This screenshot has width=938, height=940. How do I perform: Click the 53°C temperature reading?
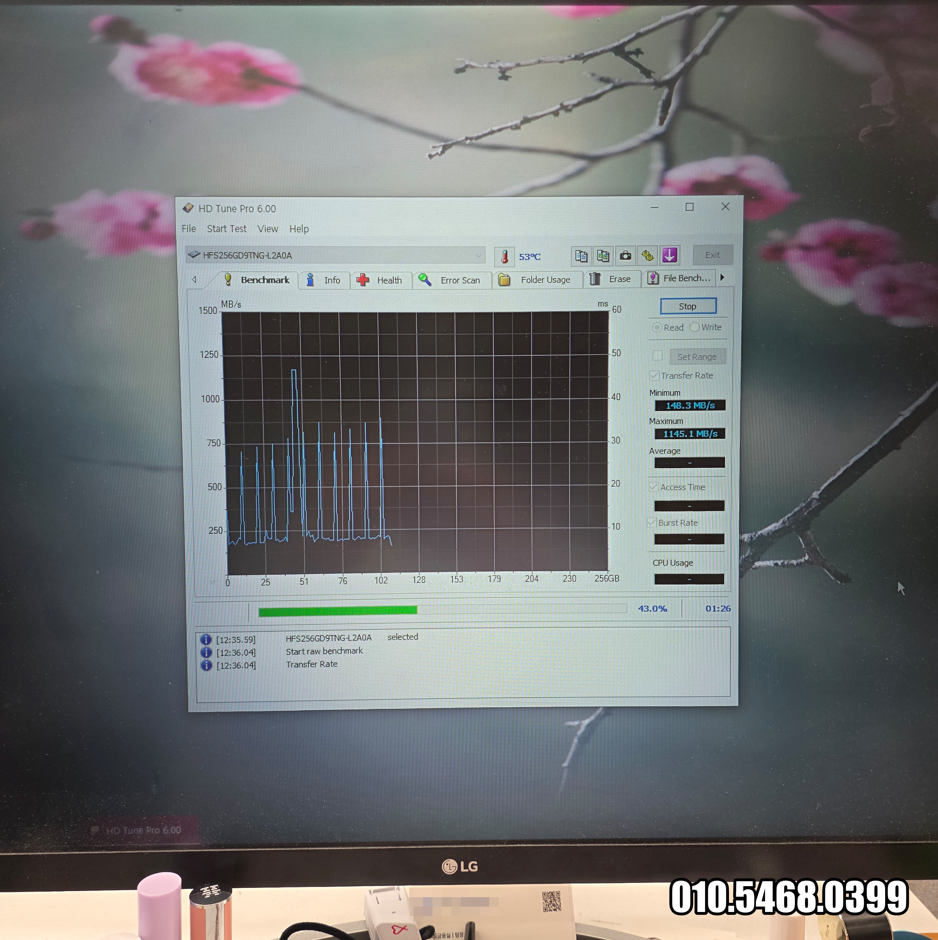pyautogui.click(x=530, y=257)
